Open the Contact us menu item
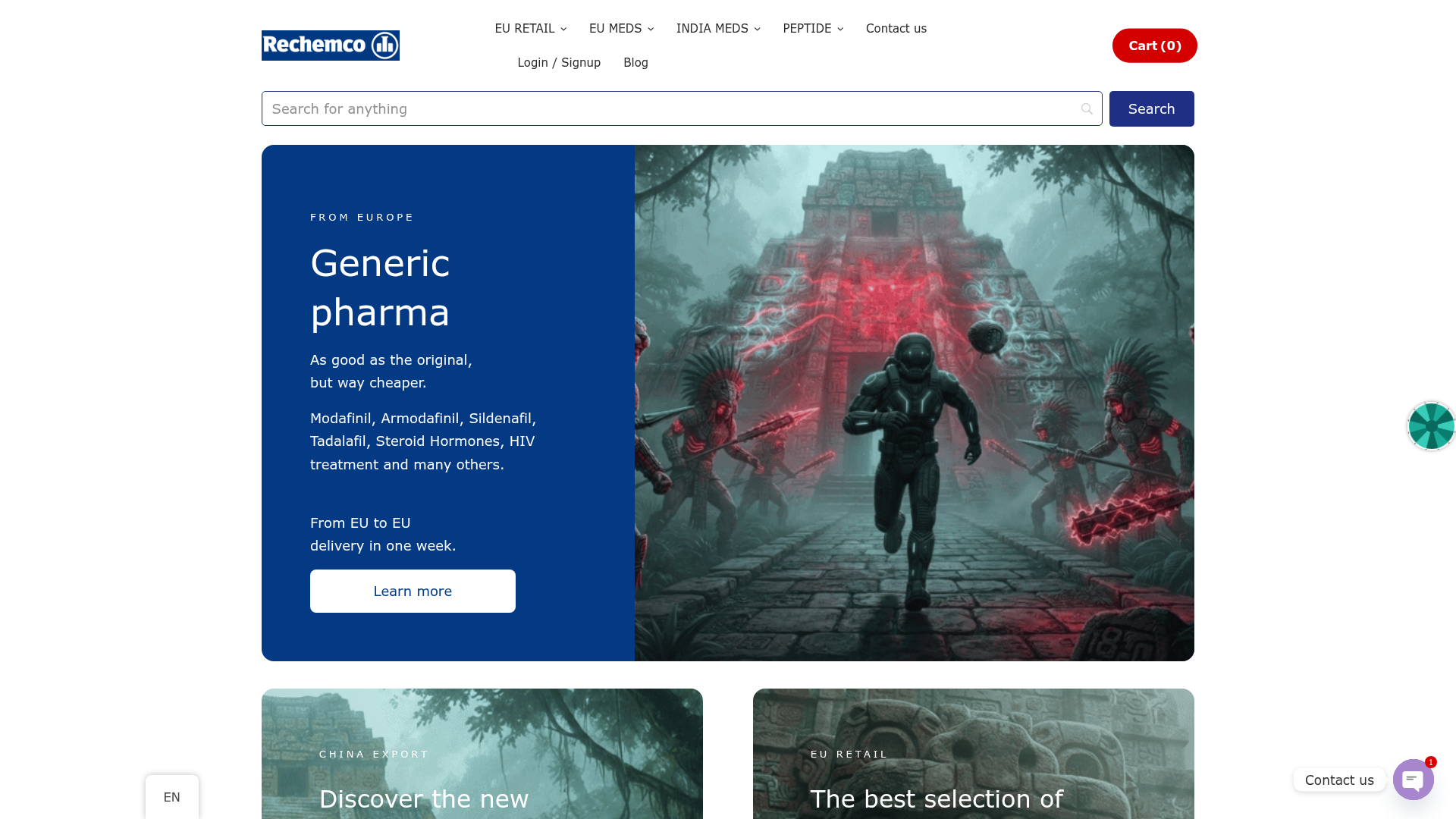The width and height of the screenshot is (1456, 819). point(896,29)
